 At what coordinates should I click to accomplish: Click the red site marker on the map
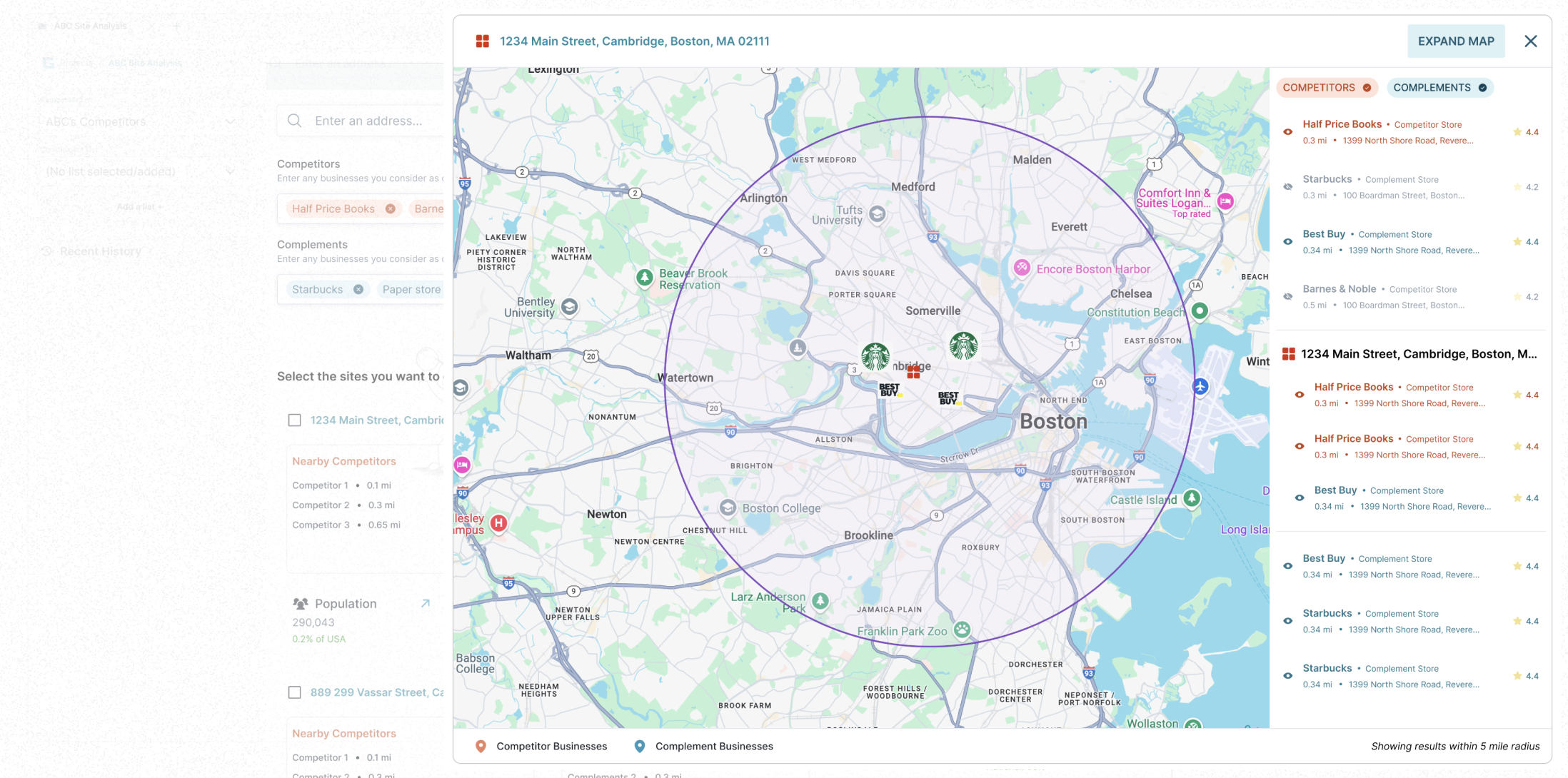pos(913,372)
